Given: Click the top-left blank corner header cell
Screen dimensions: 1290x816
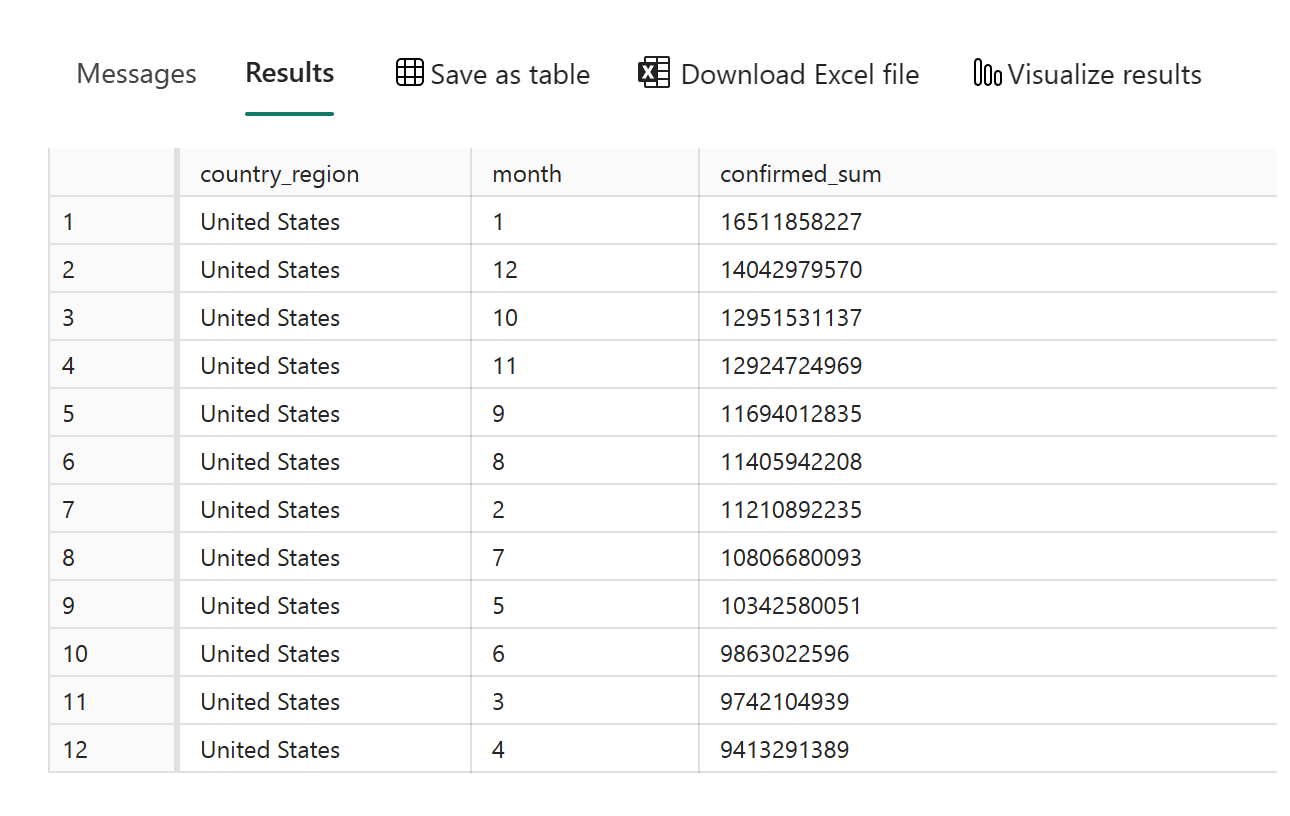Looking at the screenshot, I should coord(112,174).
